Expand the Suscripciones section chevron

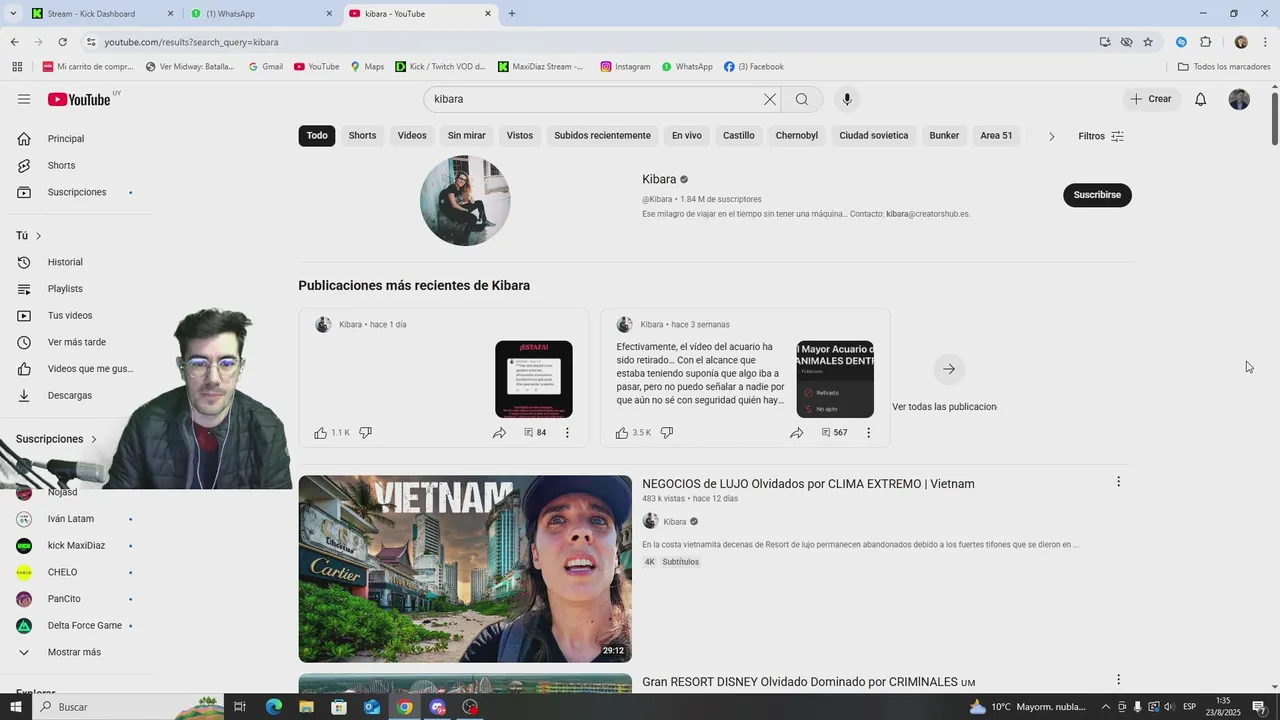click(x=94, y=439)
